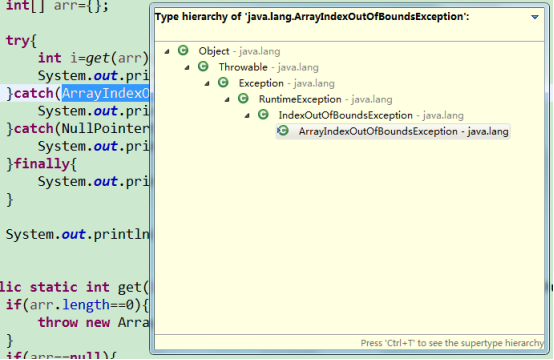The image size is (554, 360).
Task: Collapse the IndexOutOfBoundsException tree node
Action: pyautogui.click(x=247, y=116)
